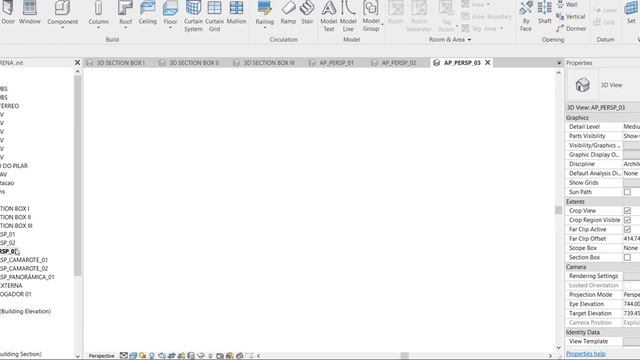640x360 pixels.
Task: Select SP_CAMAROTE_01 in Project Browser
Action: point(24,260)
